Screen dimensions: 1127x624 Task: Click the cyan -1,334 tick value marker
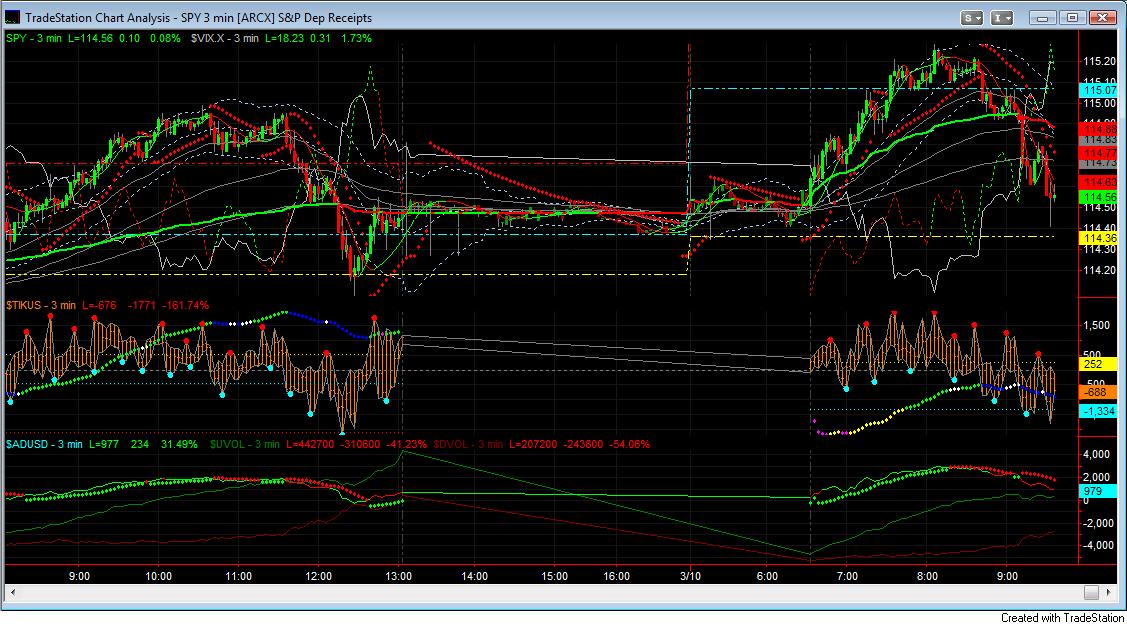[x=1099, y=410]
